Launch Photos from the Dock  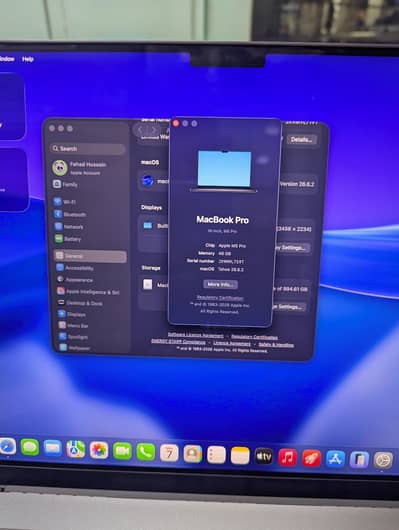[x=99, y=450]
